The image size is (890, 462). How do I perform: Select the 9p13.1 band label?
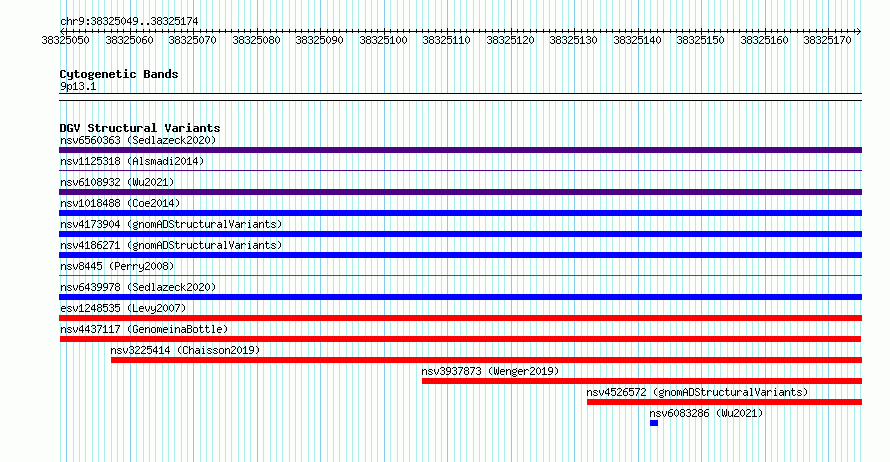[78, 87]
